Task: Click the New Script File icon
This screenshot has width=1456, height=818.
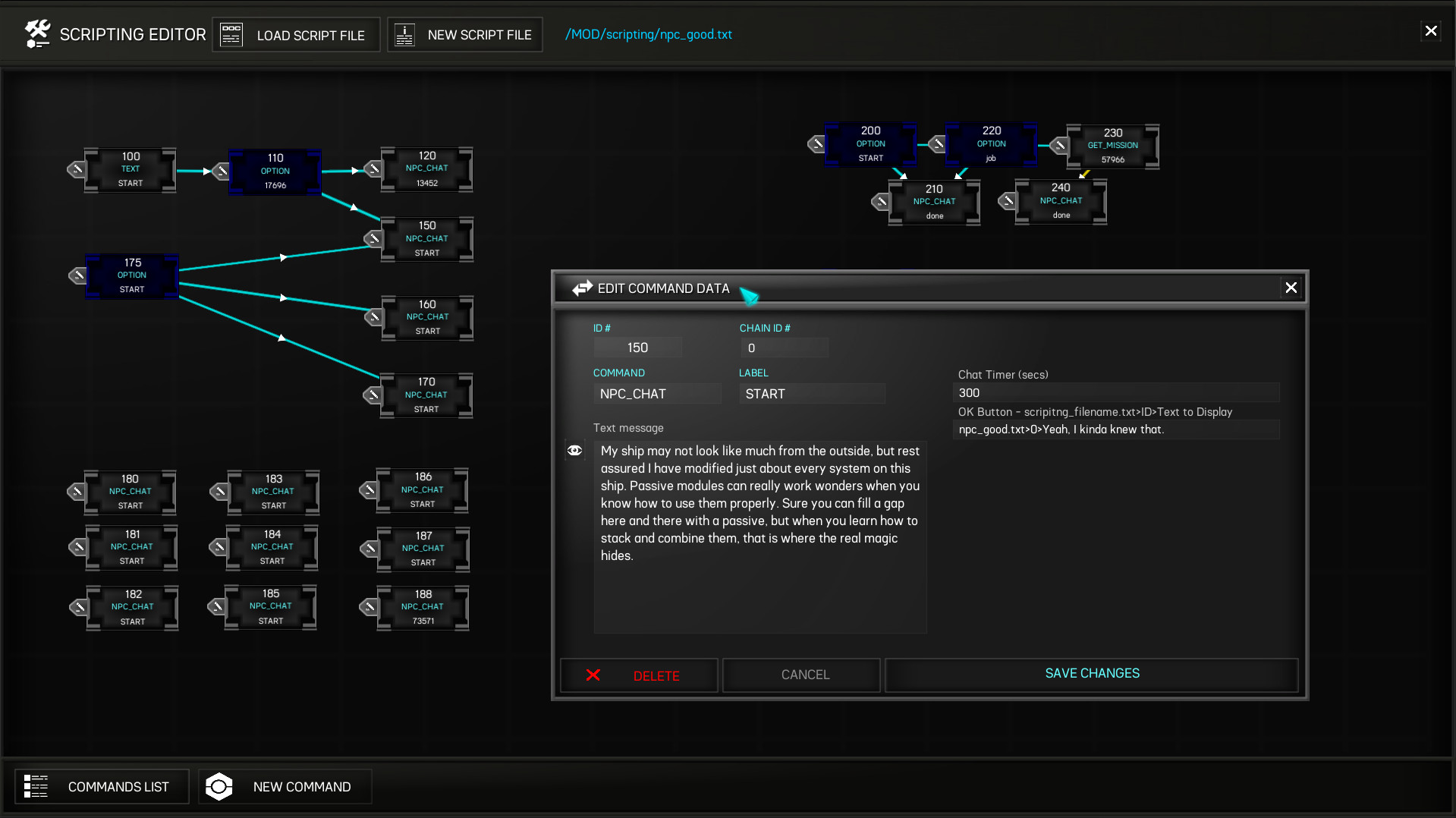Action: coord(404,34)
